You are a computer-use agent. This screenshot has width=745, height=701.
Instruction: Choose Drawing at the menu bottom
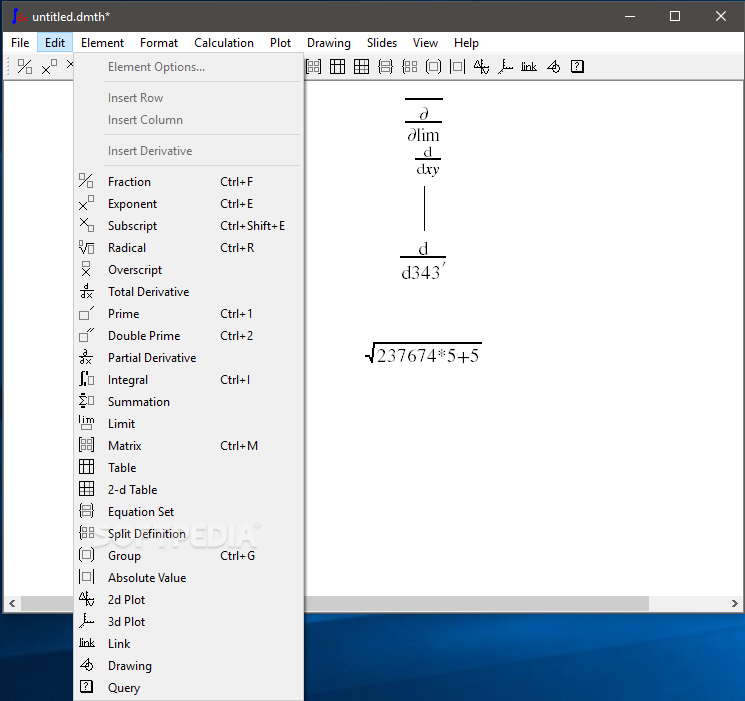tap(189, 666)
